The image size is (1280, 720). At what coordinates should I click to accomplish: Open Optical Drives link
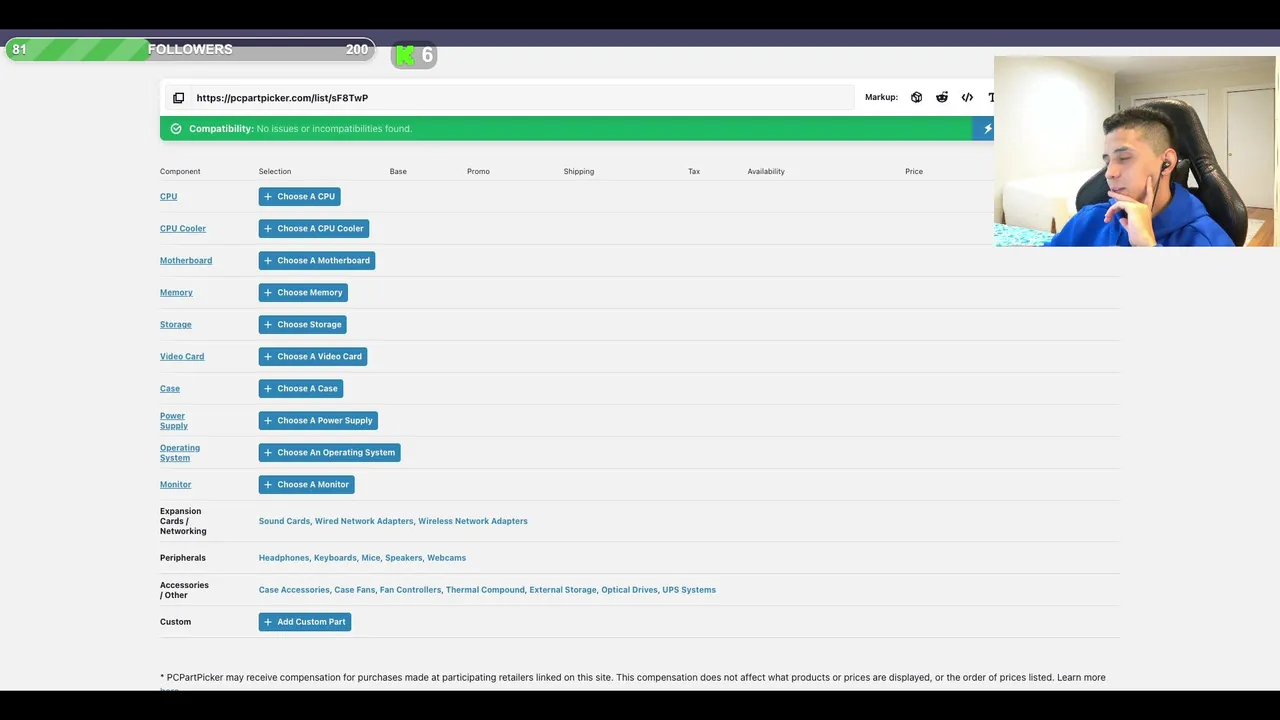tap(629, 590)
